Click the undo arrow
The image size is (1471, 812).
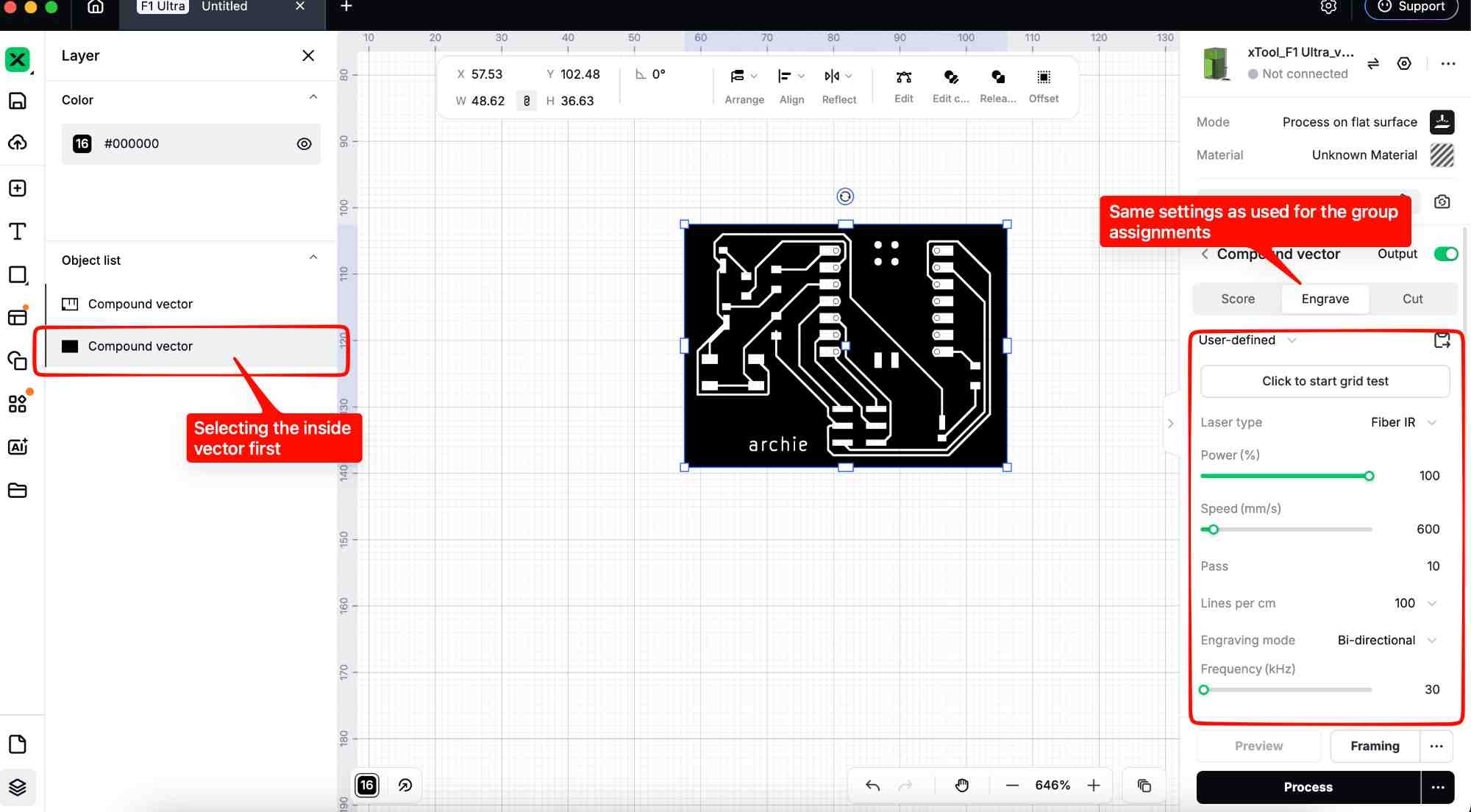872,786
